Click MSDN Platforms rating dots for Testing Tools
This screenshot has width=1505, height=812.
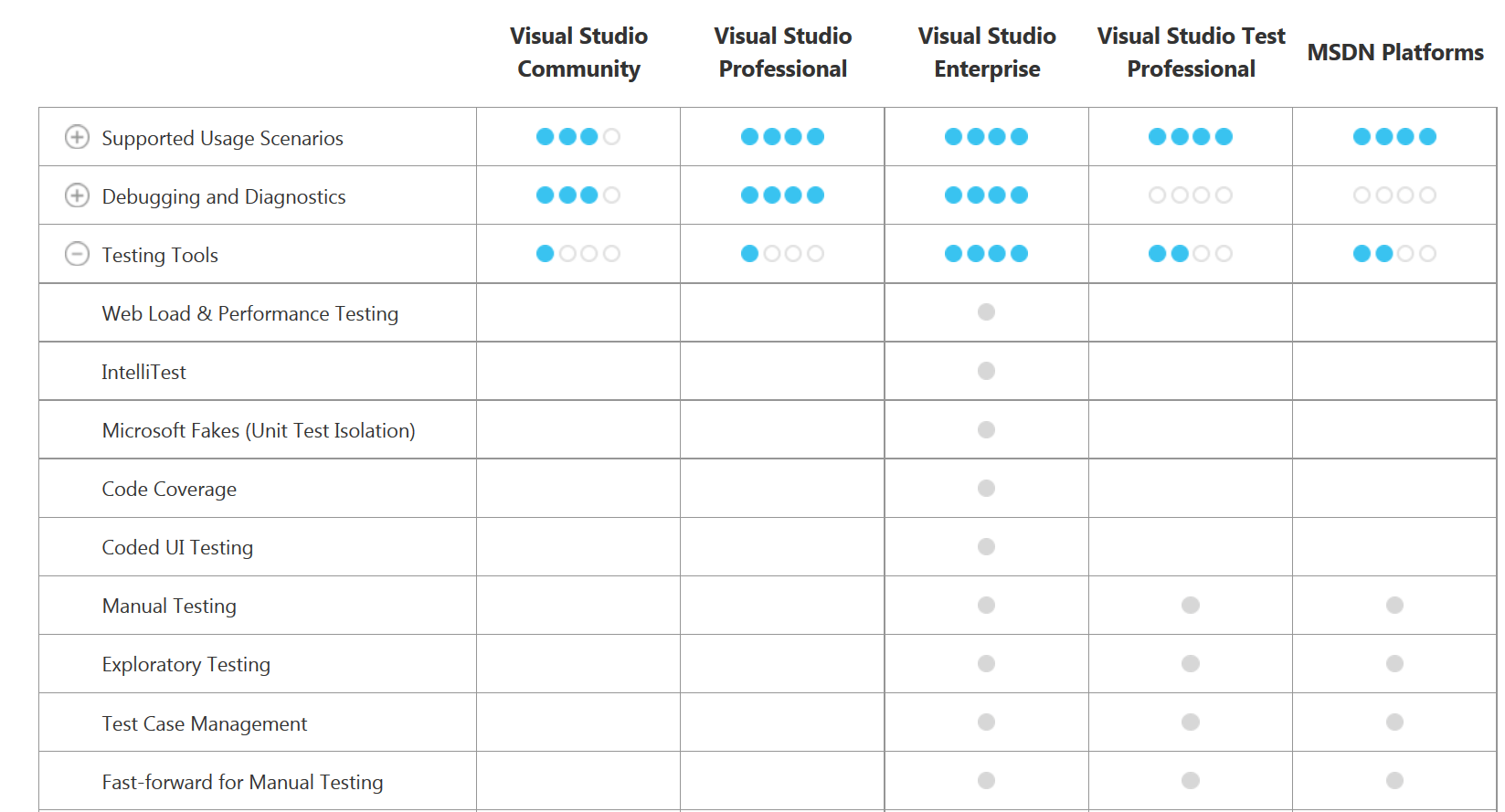(1394, 254)
